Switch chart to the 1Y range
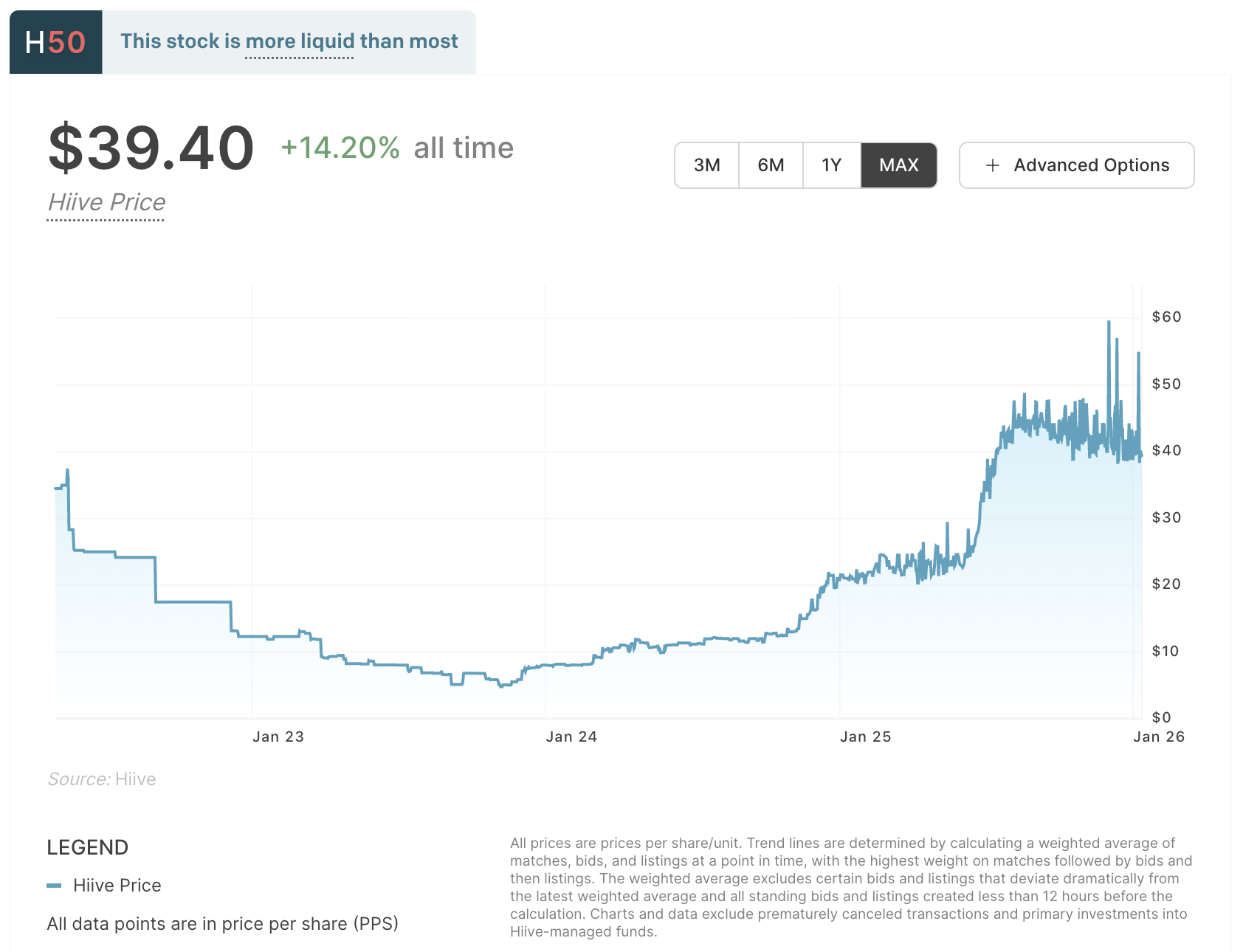 coord(831,165)
